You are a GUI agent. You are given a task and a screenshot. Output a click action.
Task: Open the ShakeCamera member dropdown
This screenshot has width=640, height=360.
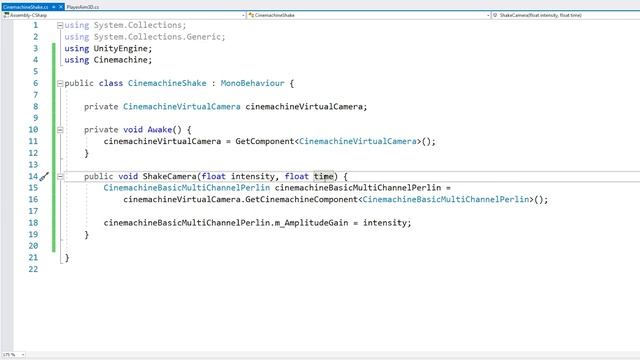[x=566, y=15]
